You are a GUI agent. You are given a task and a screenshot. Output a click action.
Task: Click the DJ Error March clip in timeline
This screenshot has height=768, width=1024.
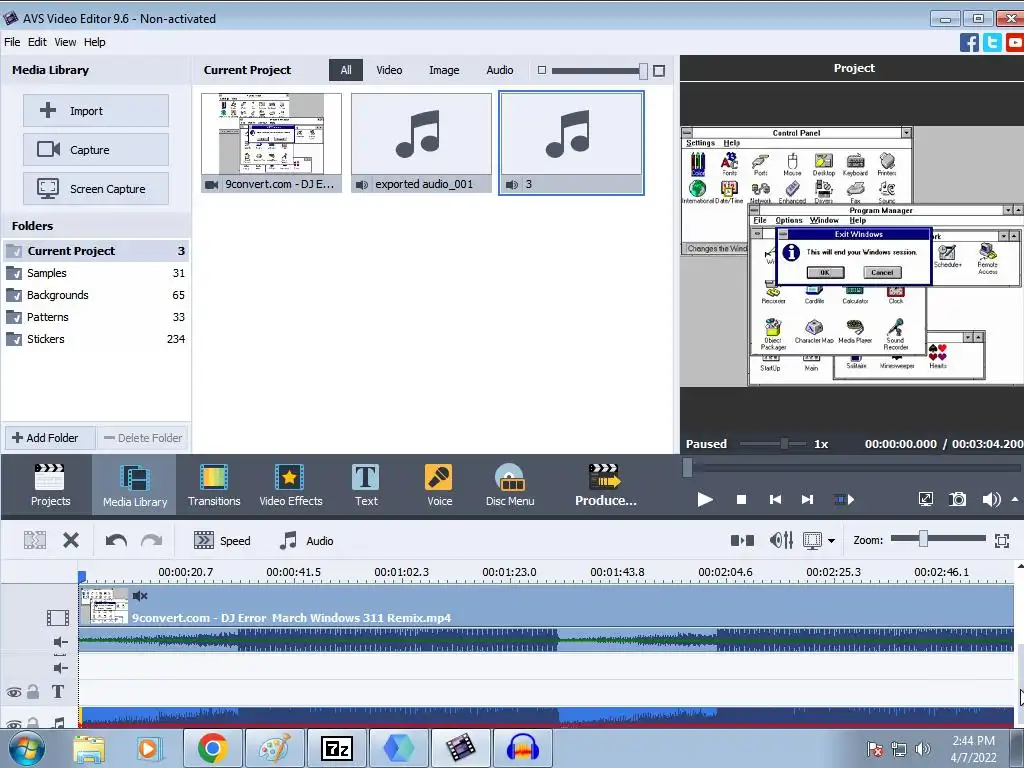(546, 606)
